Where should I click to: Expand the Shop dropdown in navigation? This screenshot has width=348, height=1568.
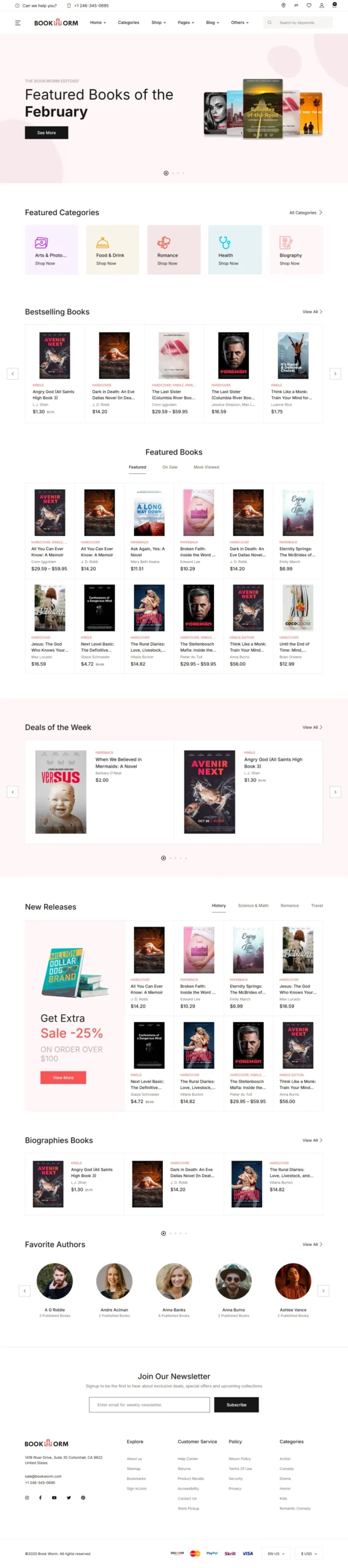pos(159,23)
